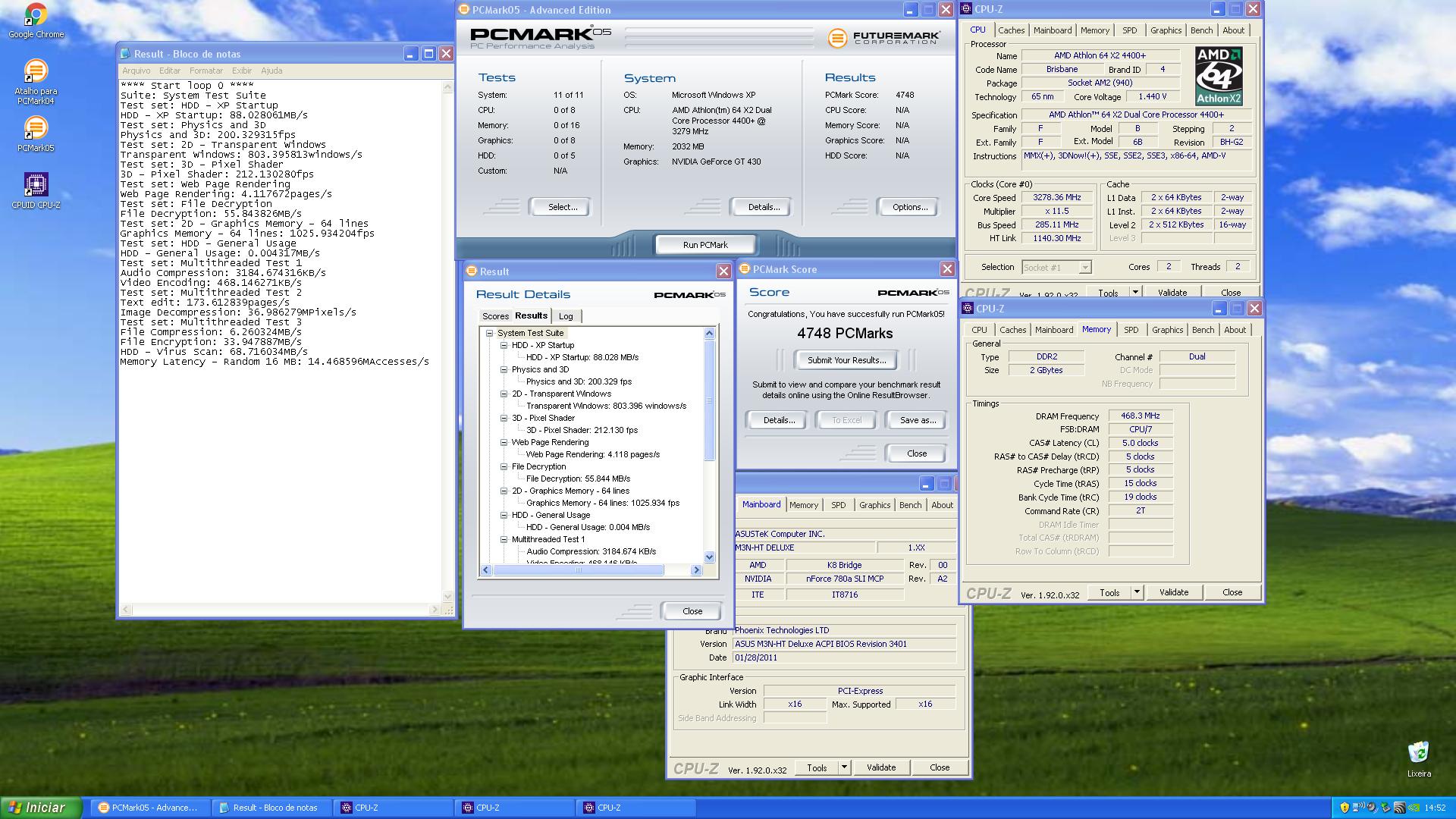1456x819 pixels.
Task: Click the Notepad horizontal scrollbar right arrow
Action: 435,610
